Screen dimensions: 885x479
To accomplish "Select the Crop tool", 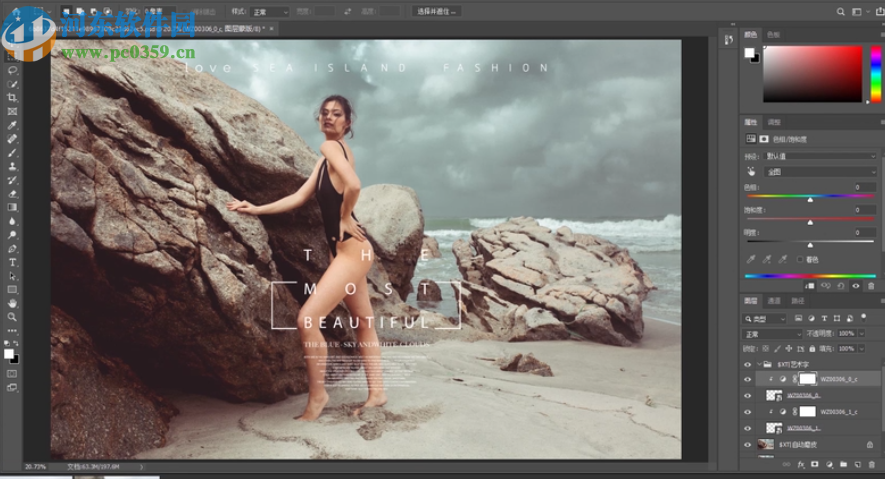I will click(x=12, y=98).
